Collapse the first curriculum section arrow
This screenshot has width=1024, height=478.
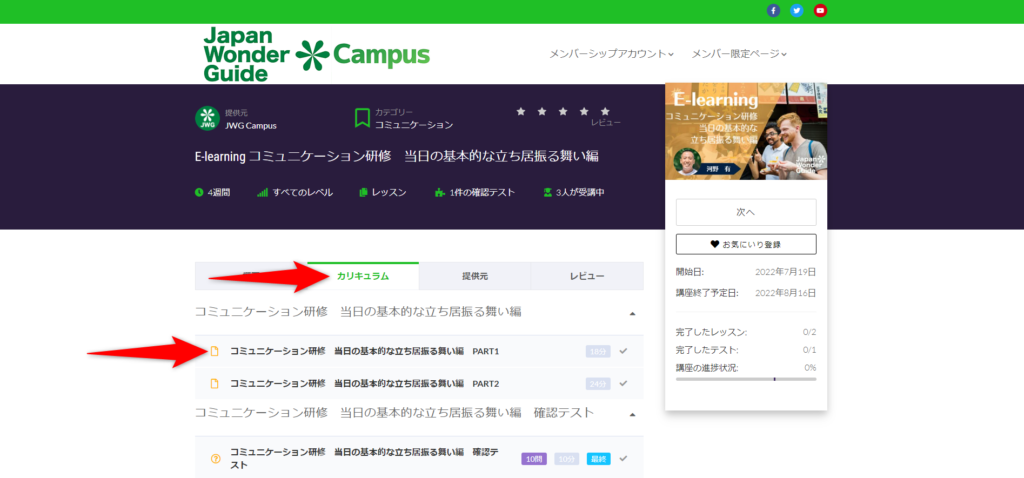(x=632, y=313)
